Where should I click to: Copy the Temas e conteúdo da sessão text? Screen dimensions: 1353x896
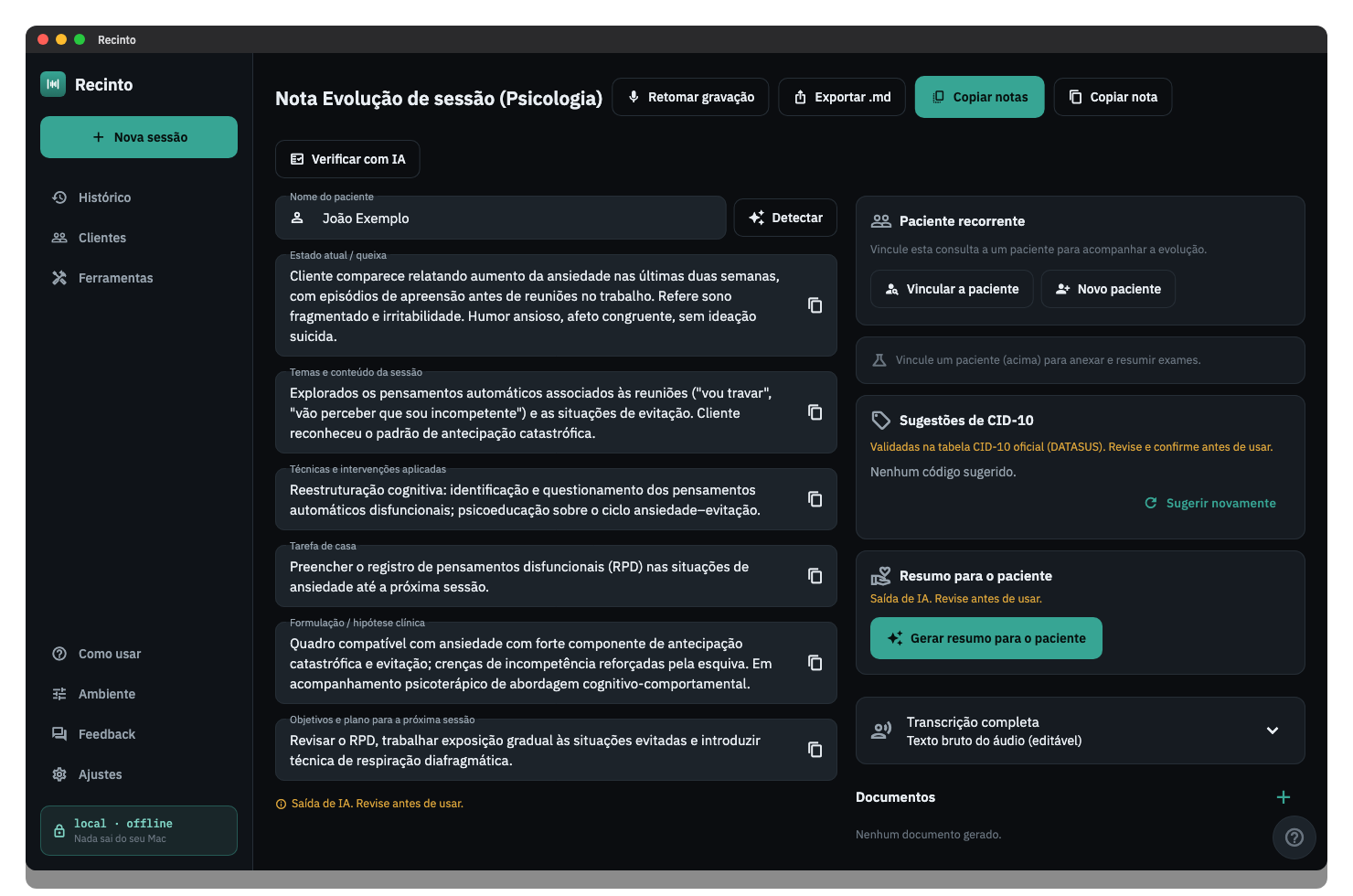pyautogui.click(x=815, y=412)
